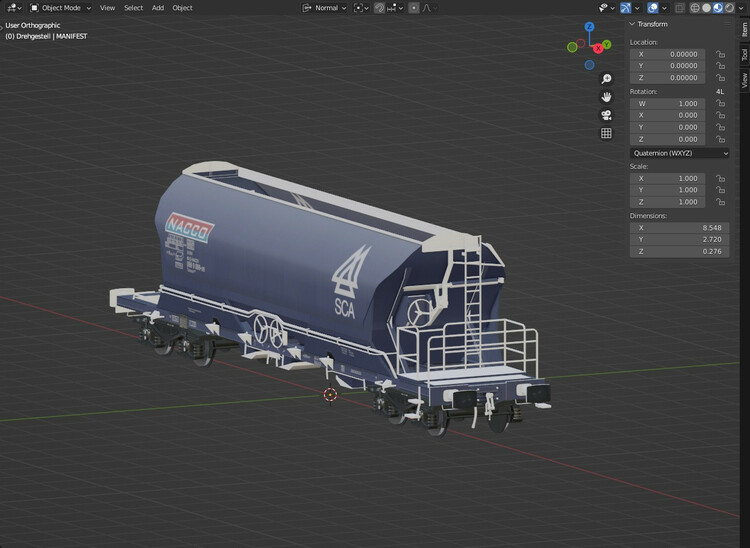This screenshot has height=548, width=750.
Task: Click the Location Y field
Action: pyautogui.click(x=667, y=66)
